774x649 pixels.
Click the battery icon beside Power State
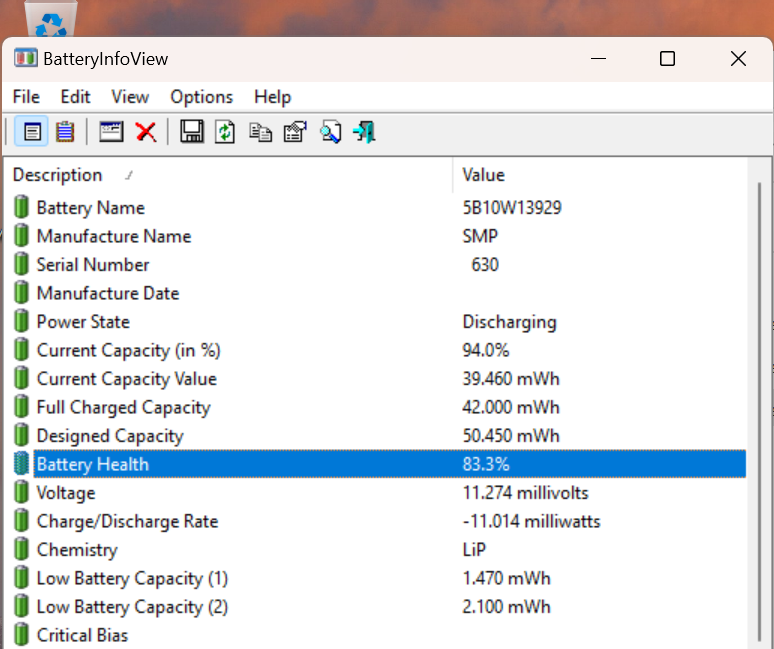21,321
